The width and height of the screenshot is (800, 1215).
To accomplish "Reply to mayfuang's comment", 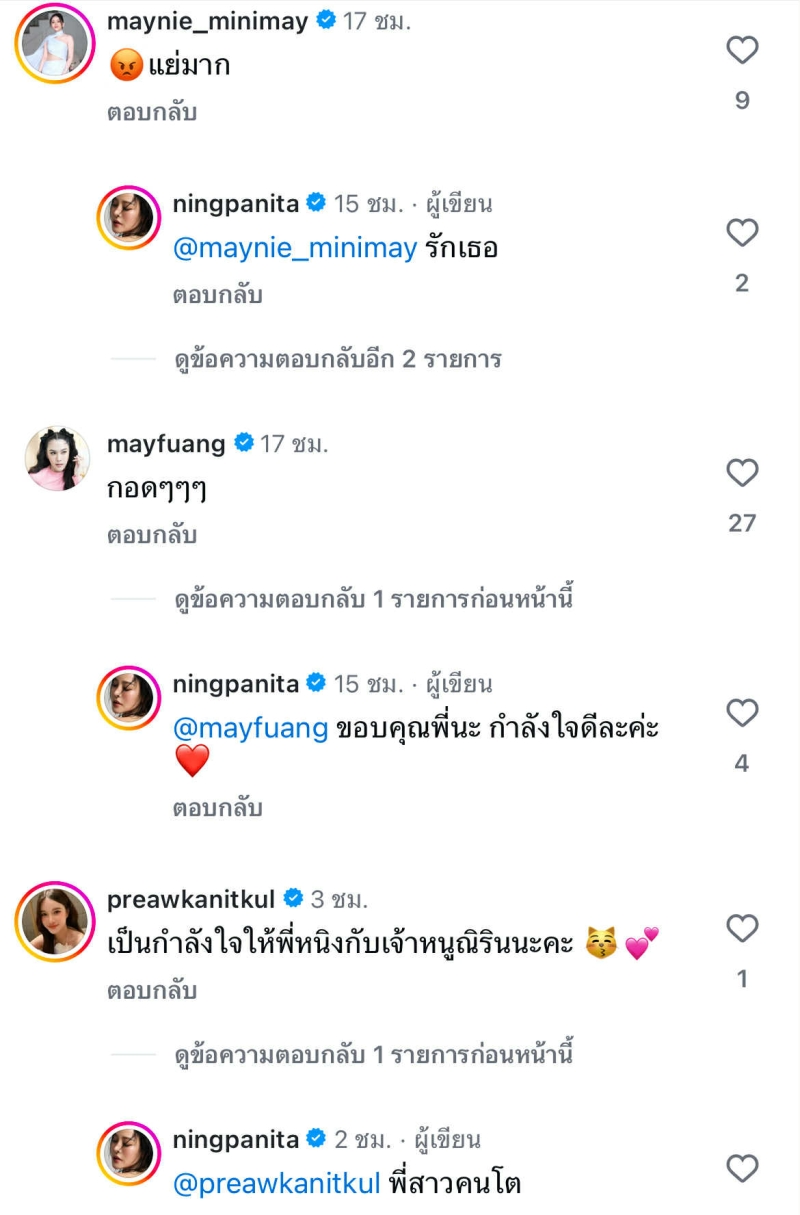I will point(152,536).
